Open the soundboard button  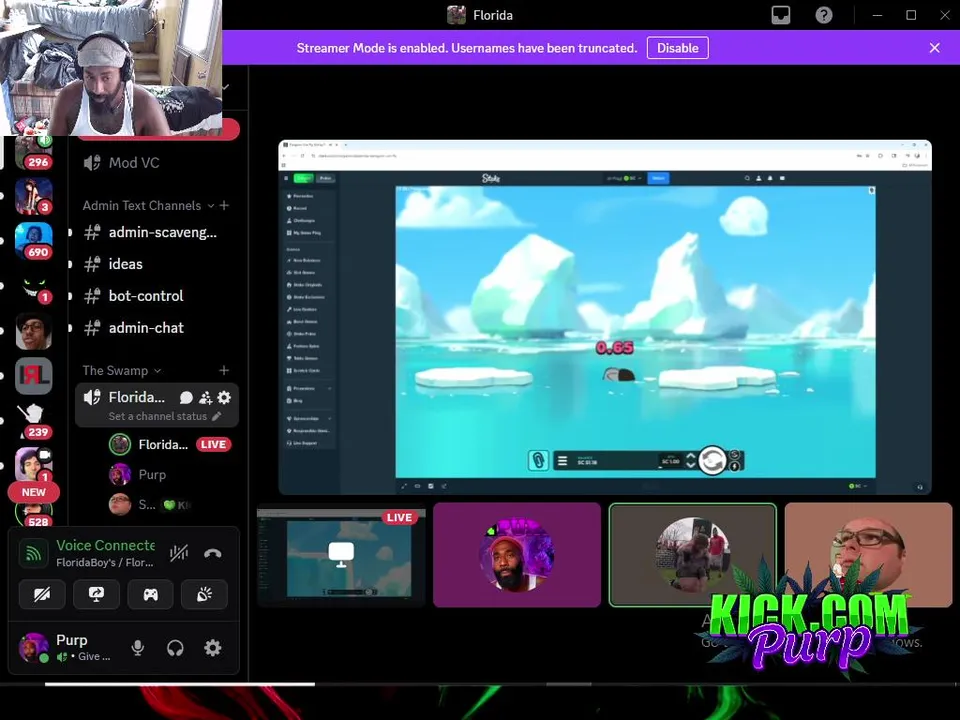[204, 594]
